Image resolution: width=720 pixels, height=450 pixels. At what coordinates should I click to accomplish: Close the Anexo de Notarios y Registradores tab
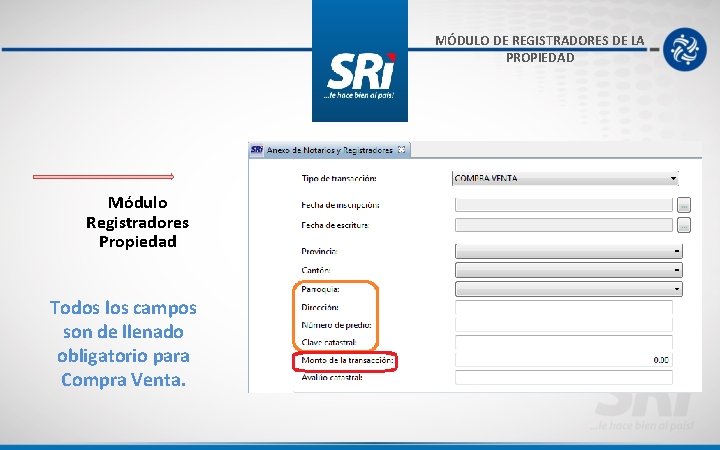point(401,150)
